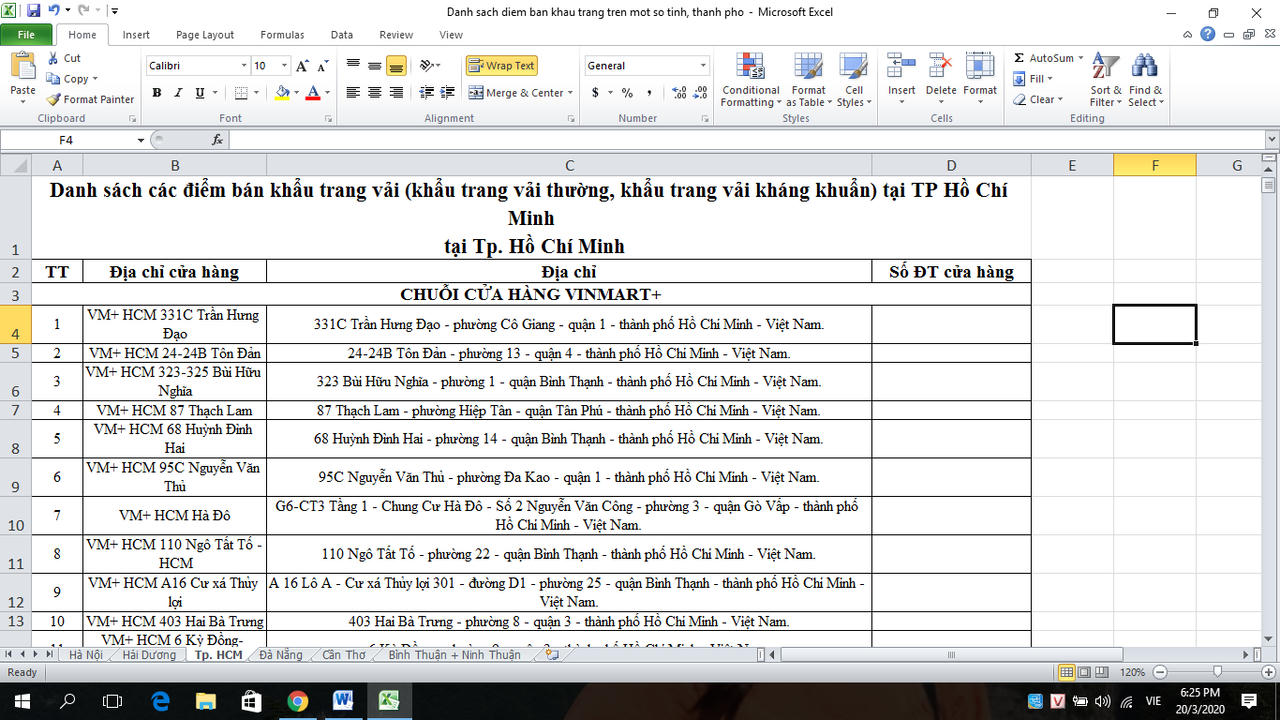Switch to the Đà Nẵng sheet tab
The height and width of the screenshot is (720, 1280).
click(x=280, y=655)
